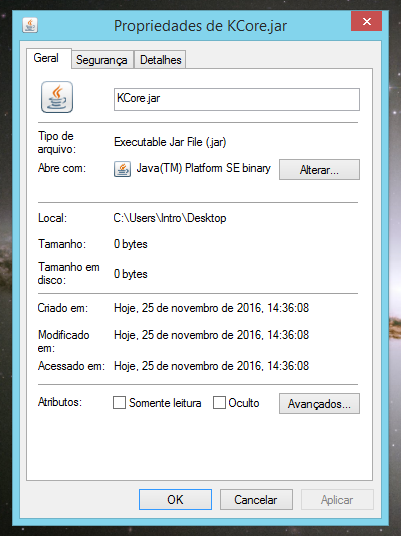The height and width of the screenshot is (536, 401).
Task: Enable the Somente leitura checkbox
Action: click(x=119, y=403)
